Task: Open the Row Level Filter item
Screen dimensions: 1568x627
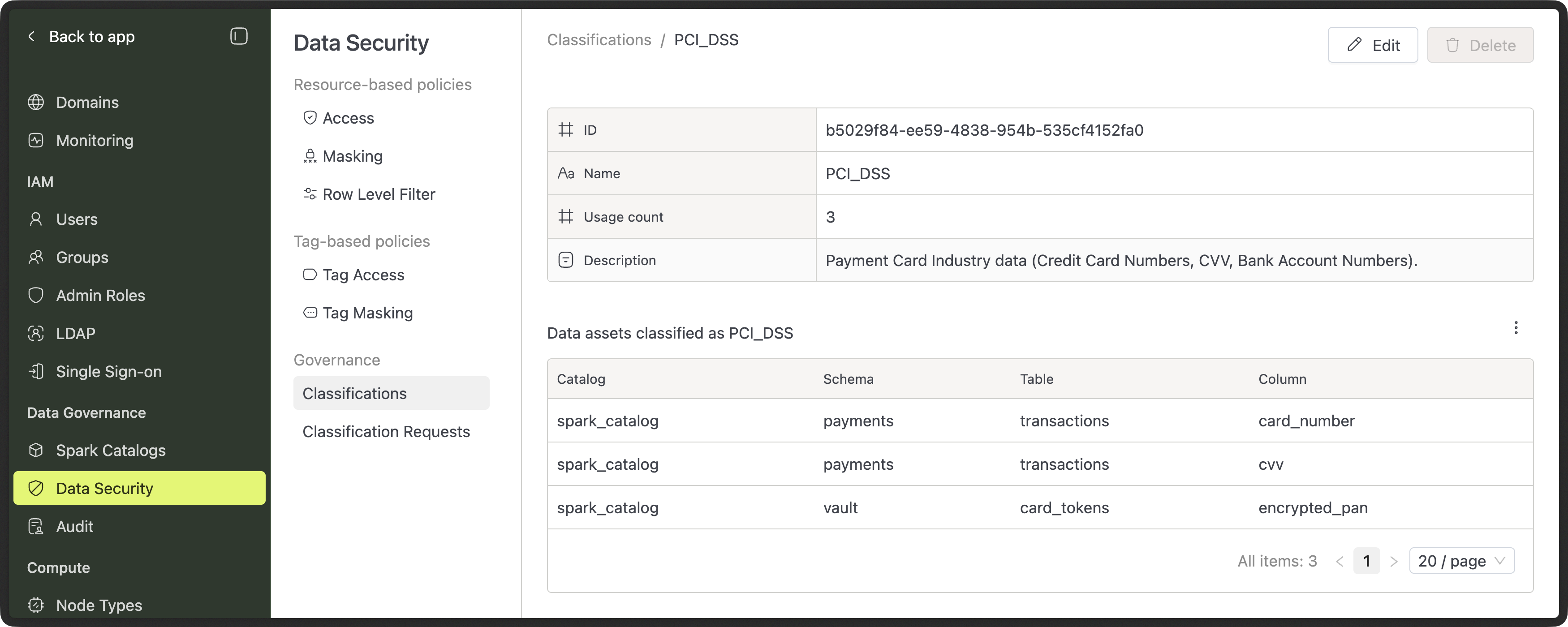Action: point(378,194)
